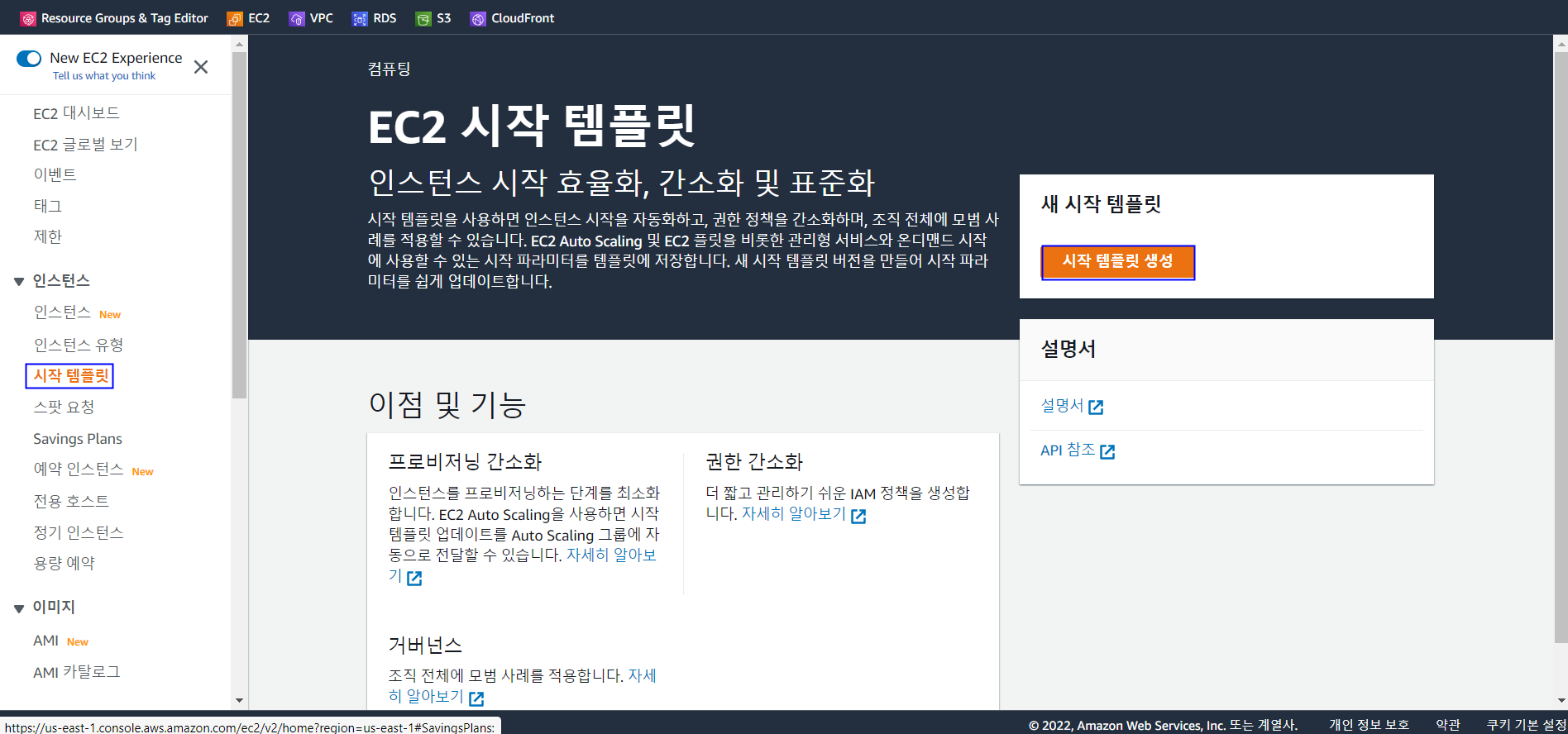The height and width of the screenshot is (734, 1568).
Task: Open the Tell us what you think link
Action: pyautogui.click(x=104, y=76)
